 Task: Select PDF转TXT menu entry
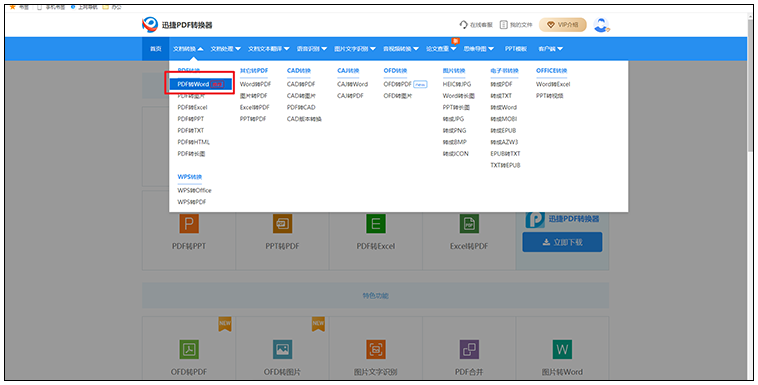click(x=190, y=131)
